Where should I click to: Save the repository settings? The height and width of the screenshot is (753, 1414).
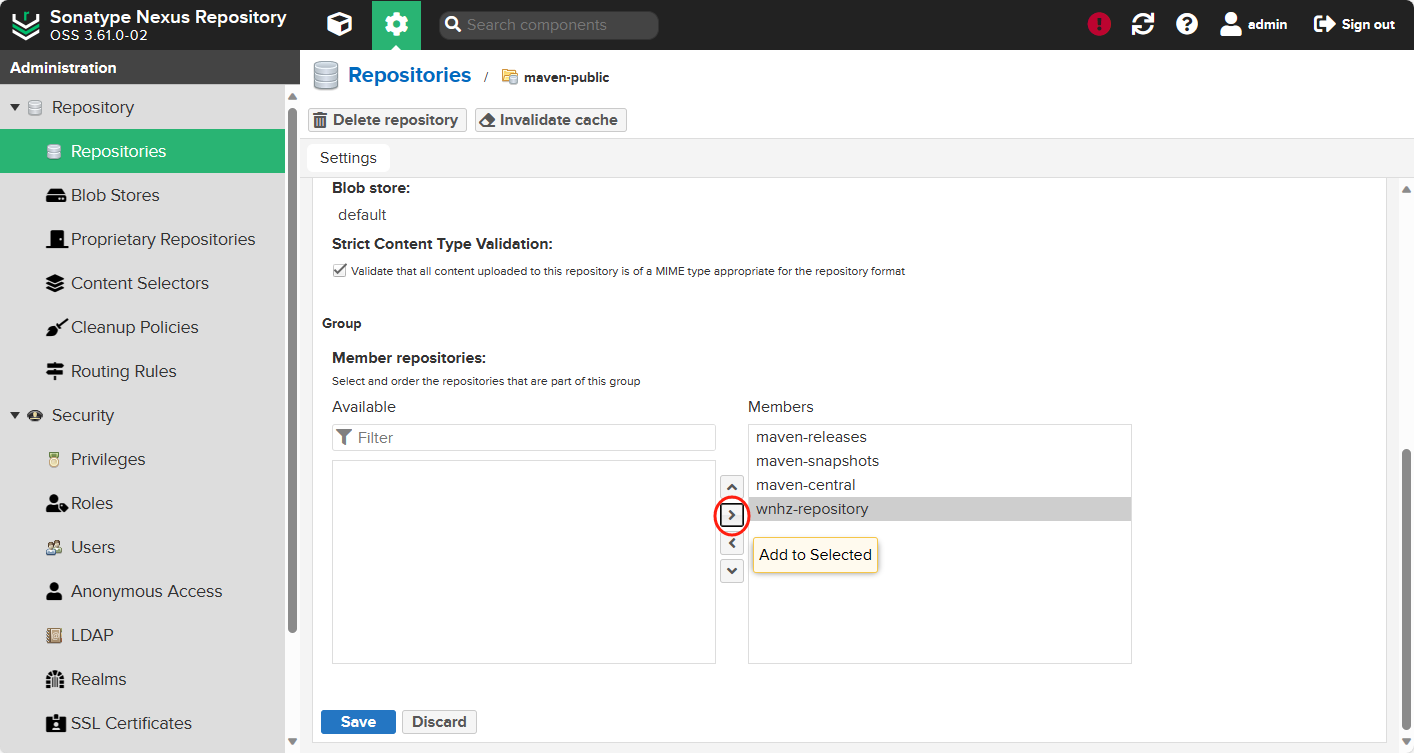click(358, 722)
